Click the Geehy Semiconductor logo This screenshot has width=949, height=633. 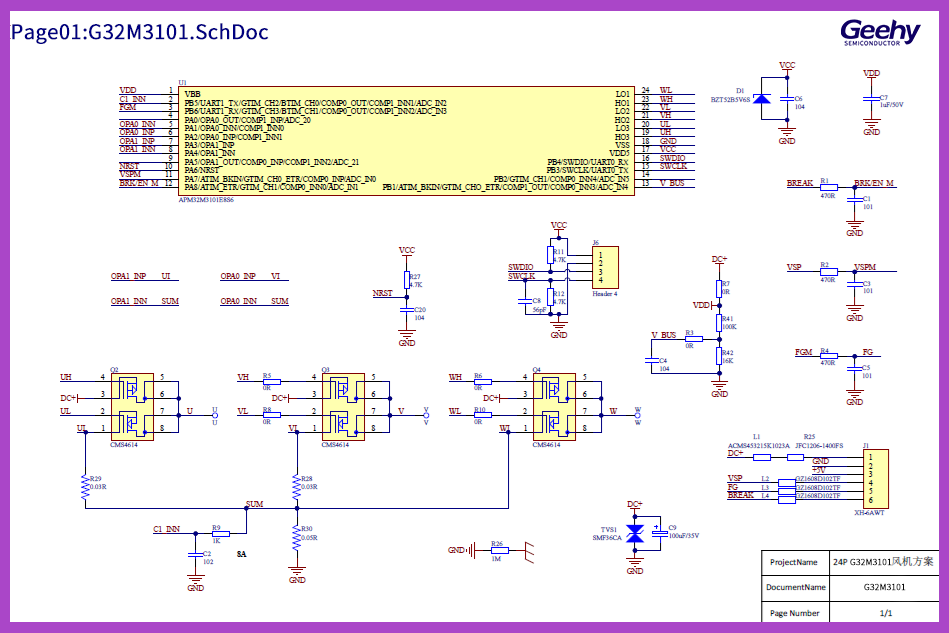point(879,33)
